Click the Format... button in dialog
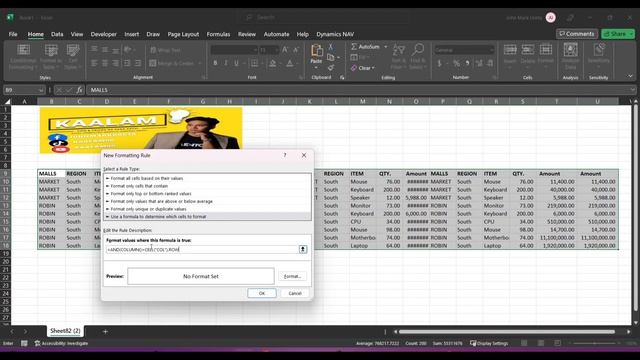 pyautogui.click(x=292, y=276)
